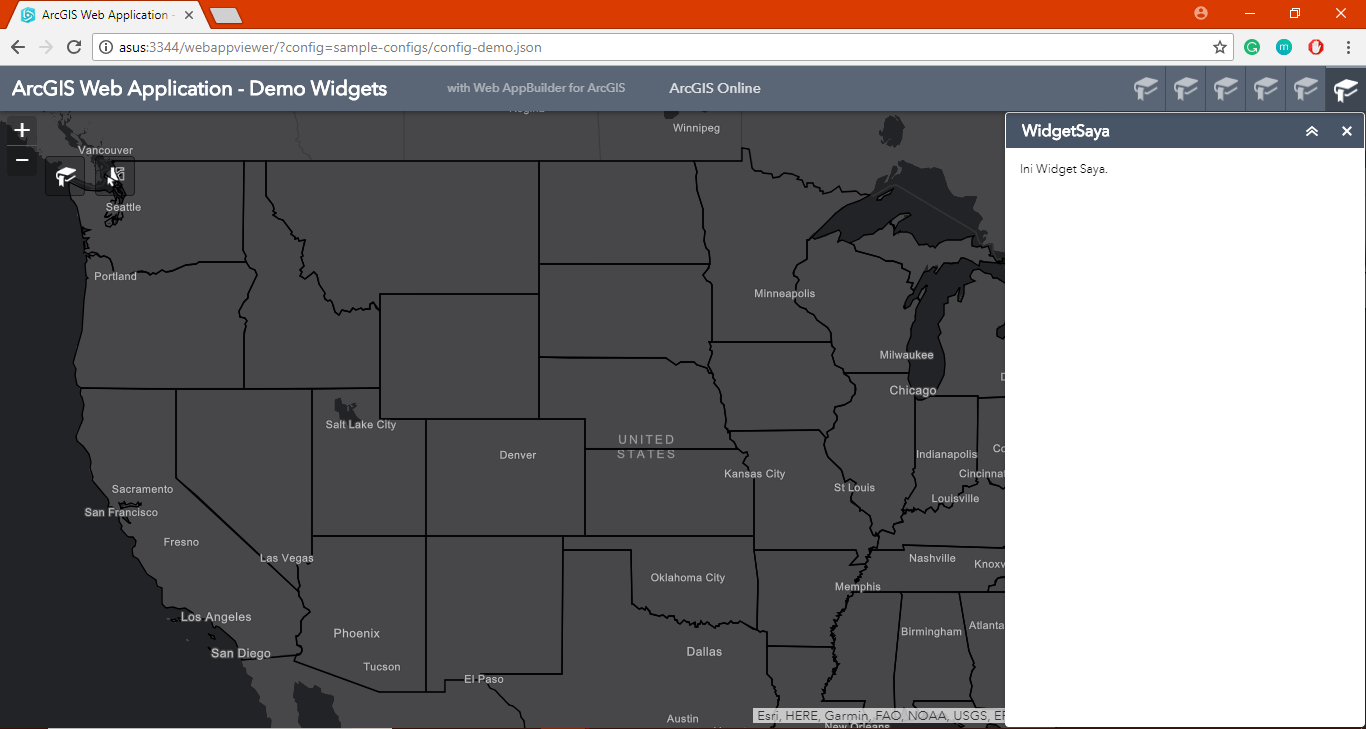Open the first widget book icon in header
Image resolution: width=1366 pixels, height=729 pixels.
(x=1146, y=88)
